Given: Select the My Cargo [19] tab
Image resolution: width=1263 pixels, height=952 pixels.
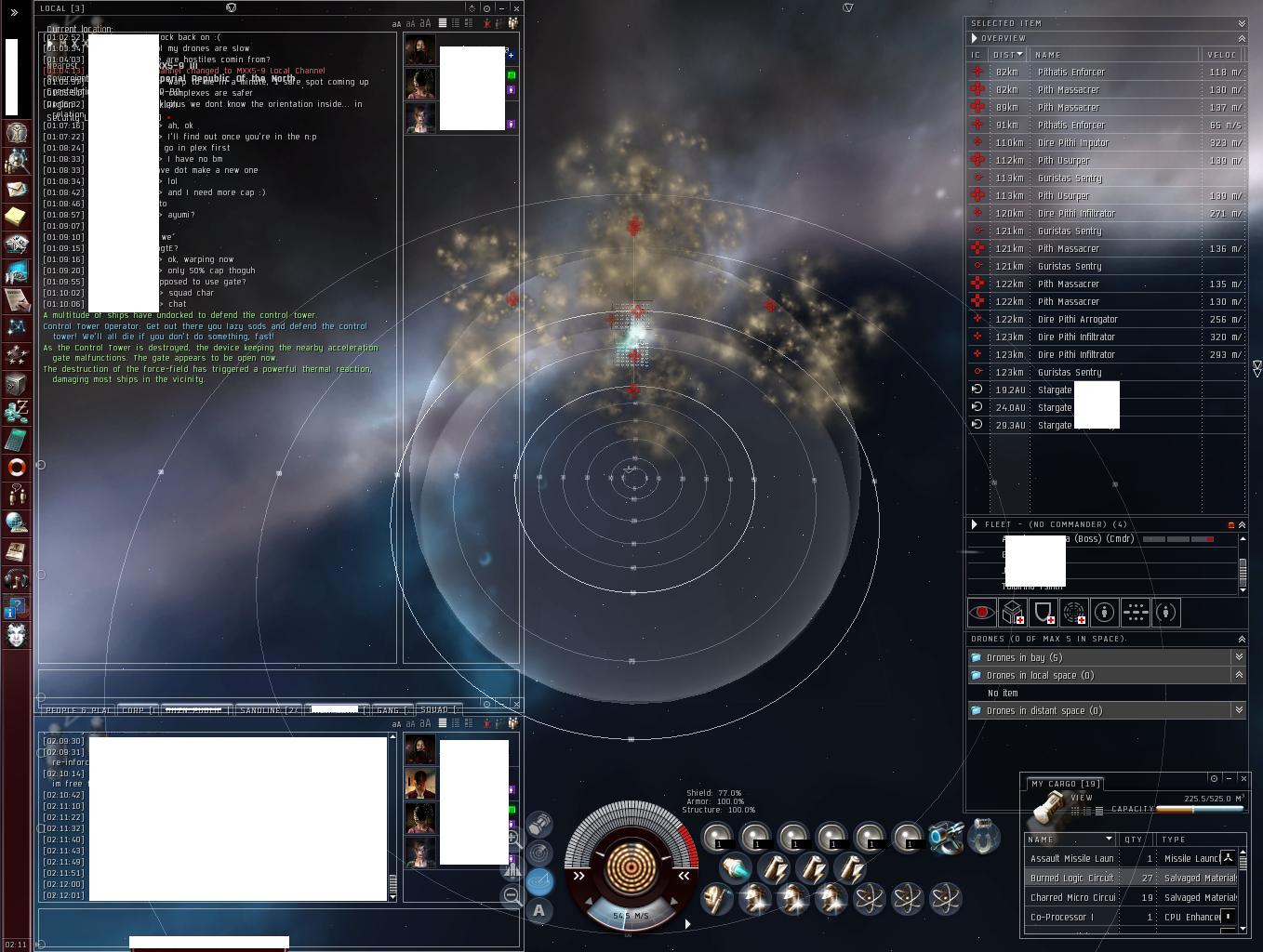Looking at the screenshot, I should point(1066,784).
